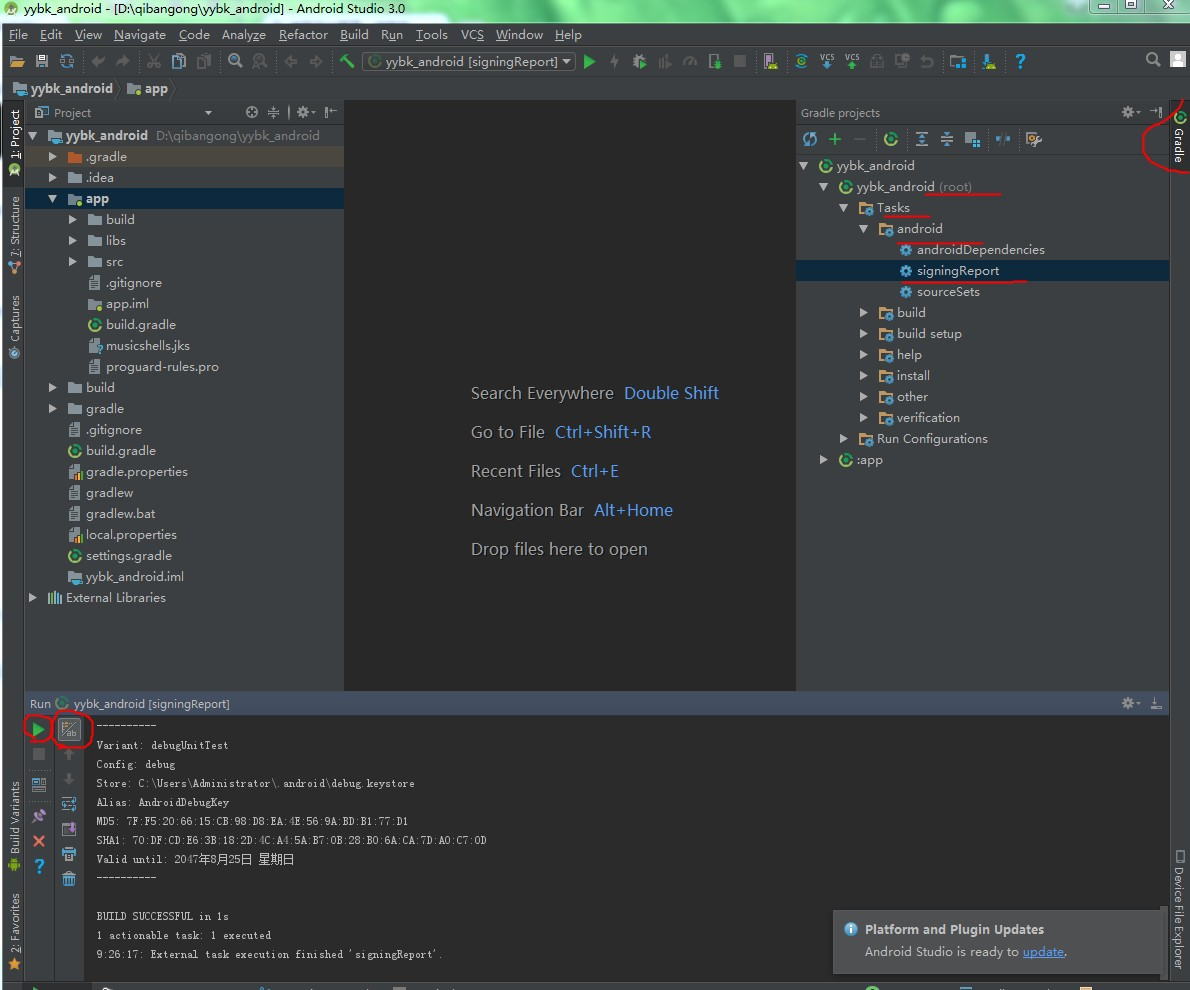Open the Tools menu
The width and height of the screenshot is (1190, 990).
coord(431,35)
